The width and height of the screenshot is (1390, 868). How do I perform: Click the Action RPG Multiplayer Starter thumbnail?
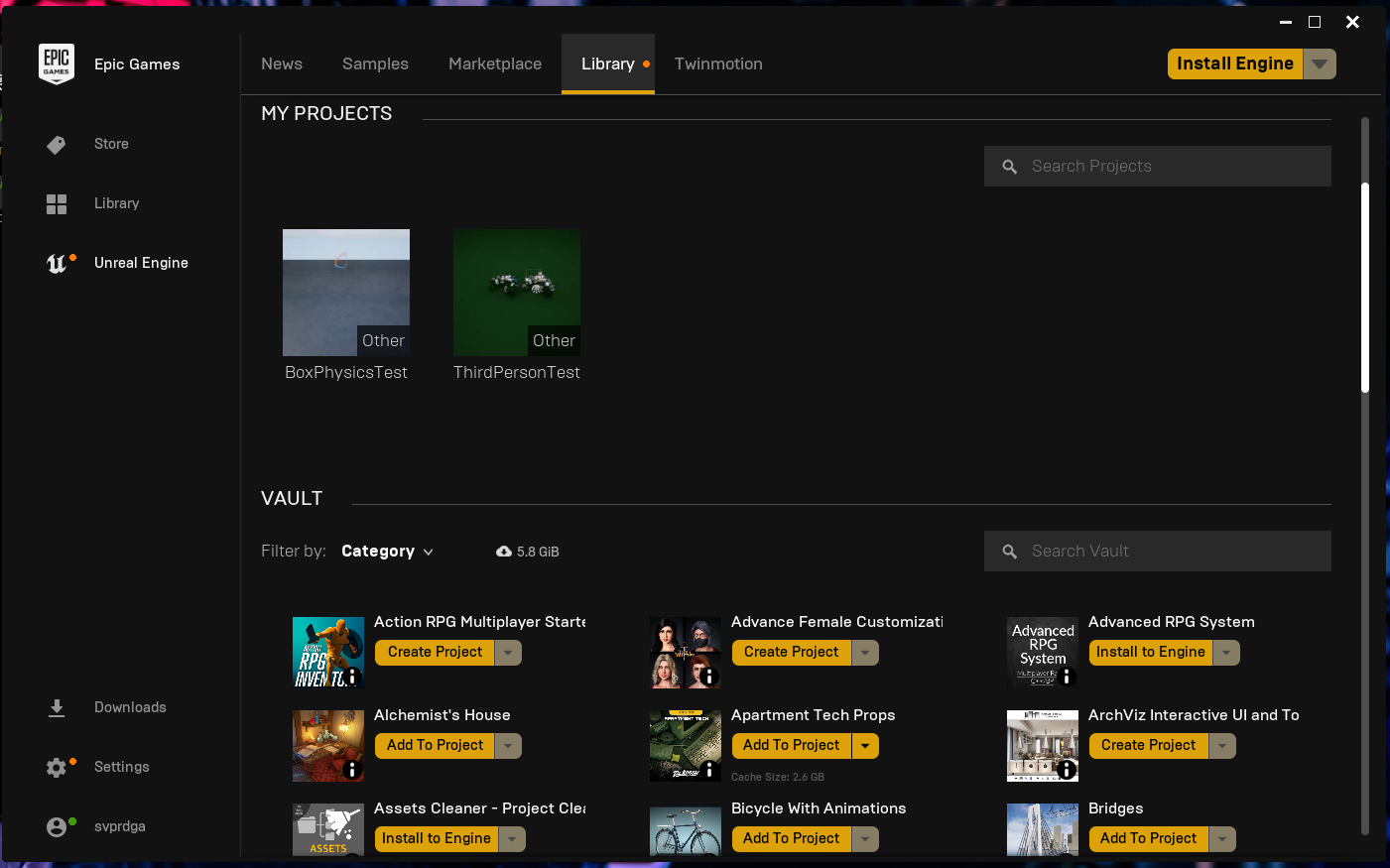[x=328, y=653]
